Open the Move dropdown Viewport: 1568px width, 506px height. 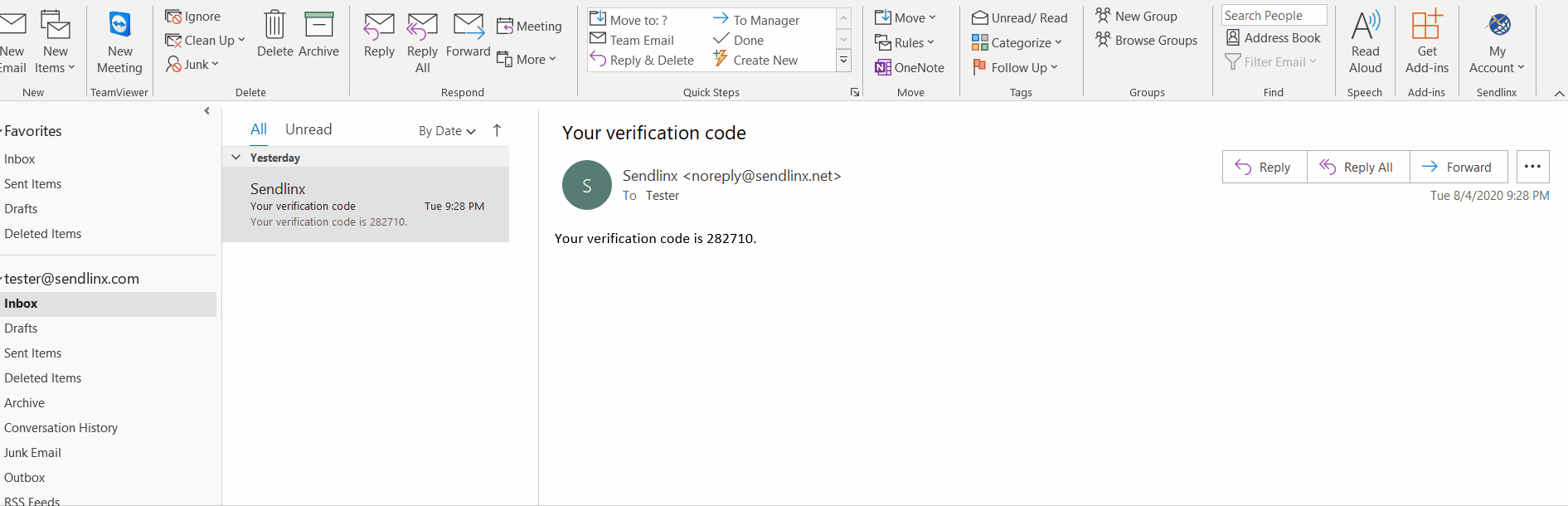click(905, 17)
